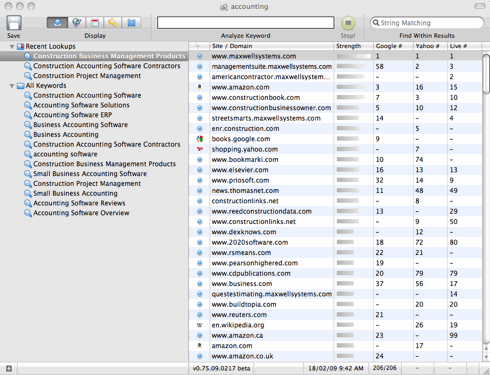
Task: Click the results vertical scrollbar thumb
Action: coord(486,74)
